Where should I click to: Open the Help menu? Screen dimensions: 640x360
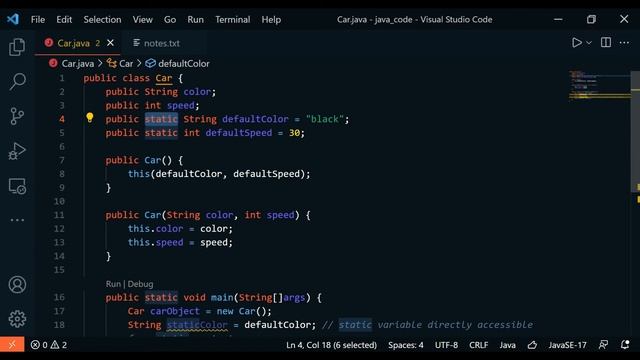(271, 20)
